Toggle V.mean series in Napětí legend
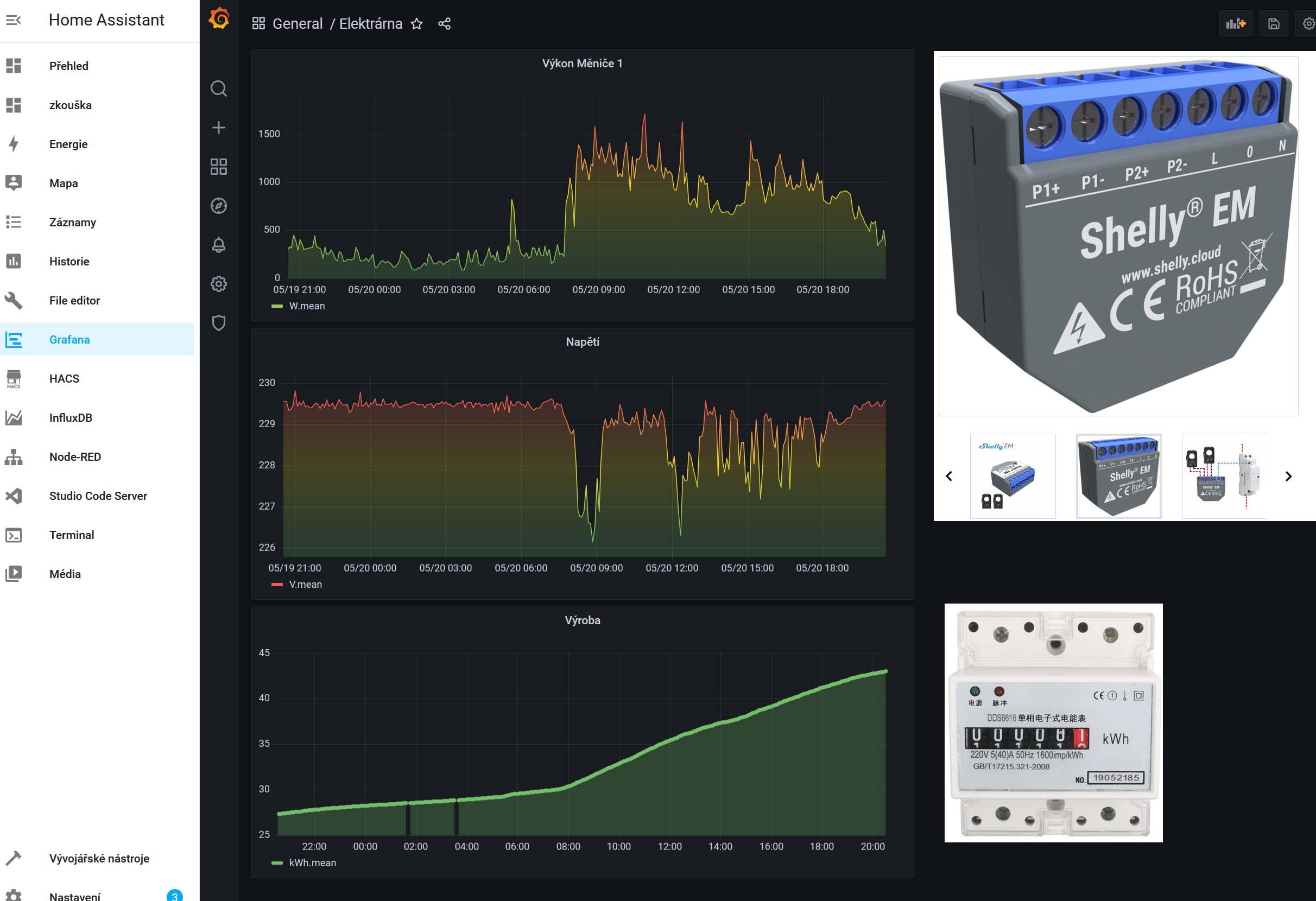The height and width of the screenshot is (901, 1316). click(x=305, y=585)
